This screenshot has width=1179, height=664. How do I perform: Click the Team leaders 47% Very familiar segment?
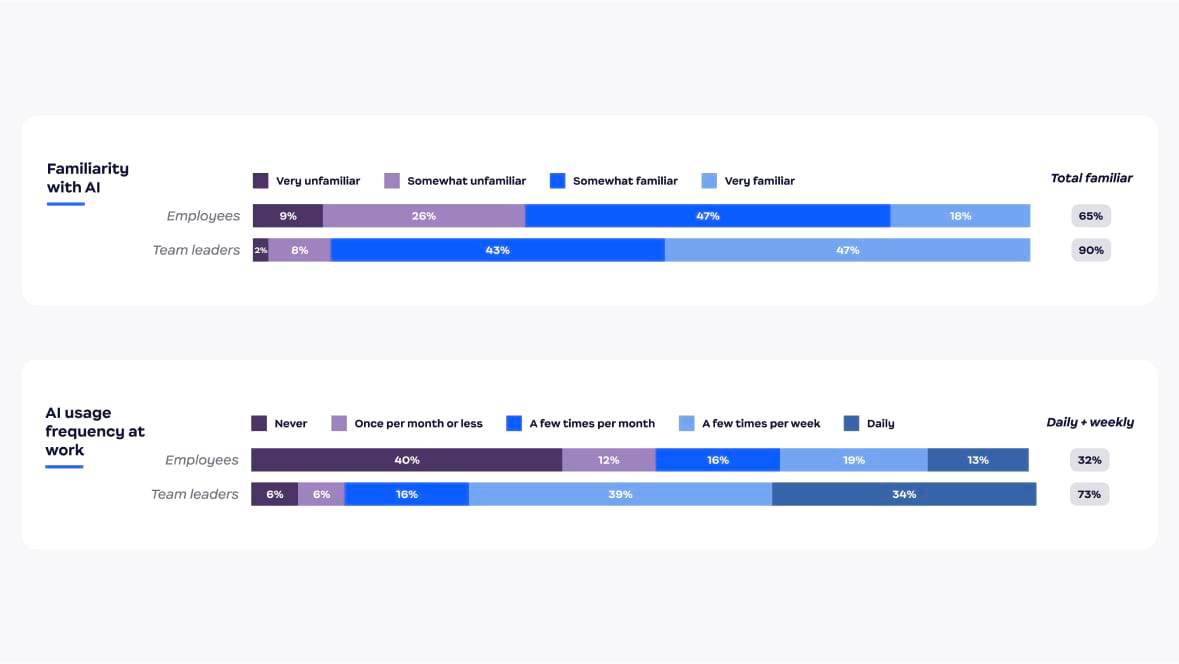click(847, 250)
